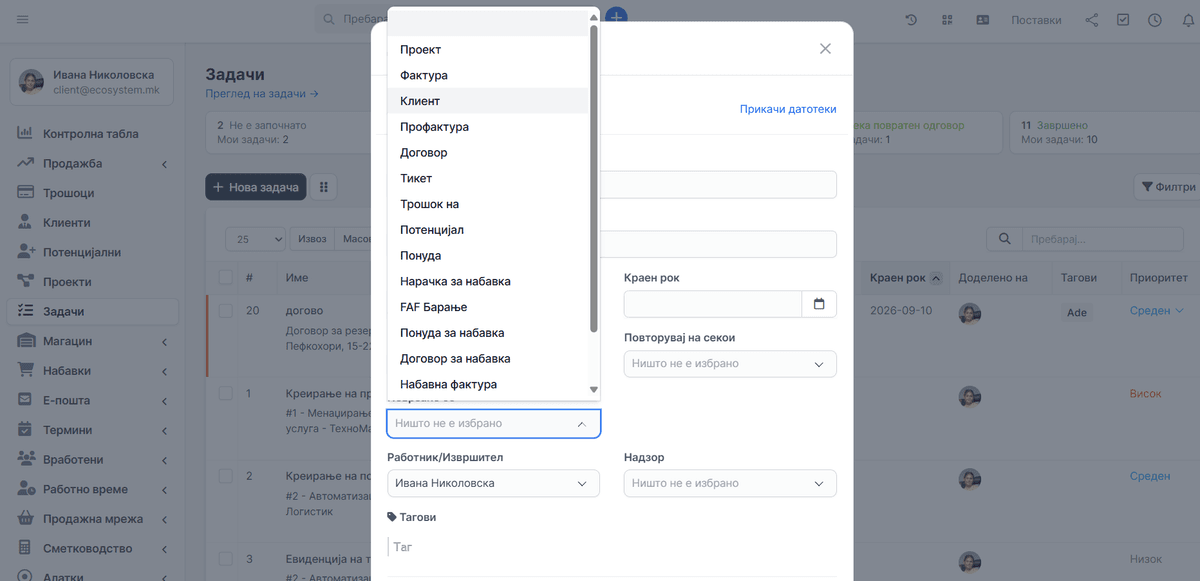Open the ID card icon in top bar
Viewport: 1200px width, 581px height.
tap(983, 20)
